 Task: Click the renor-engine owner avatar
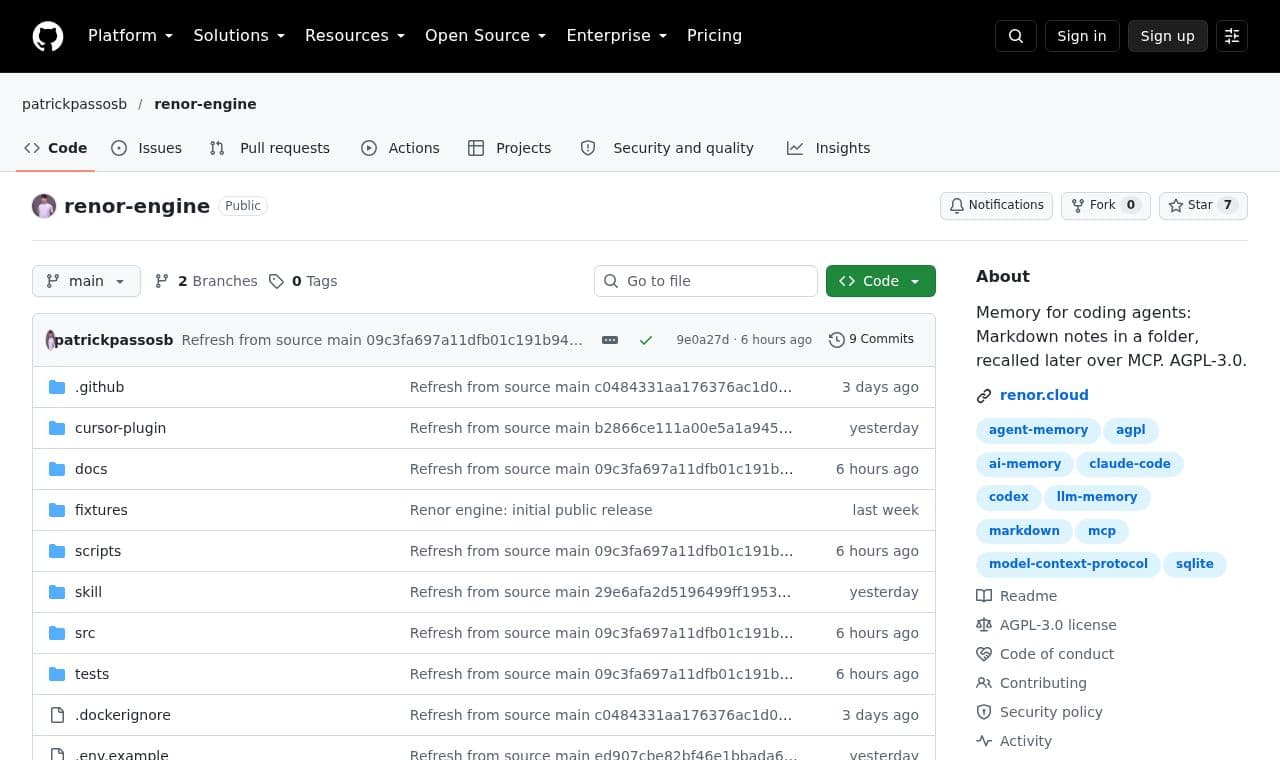(x=44, y=206)
